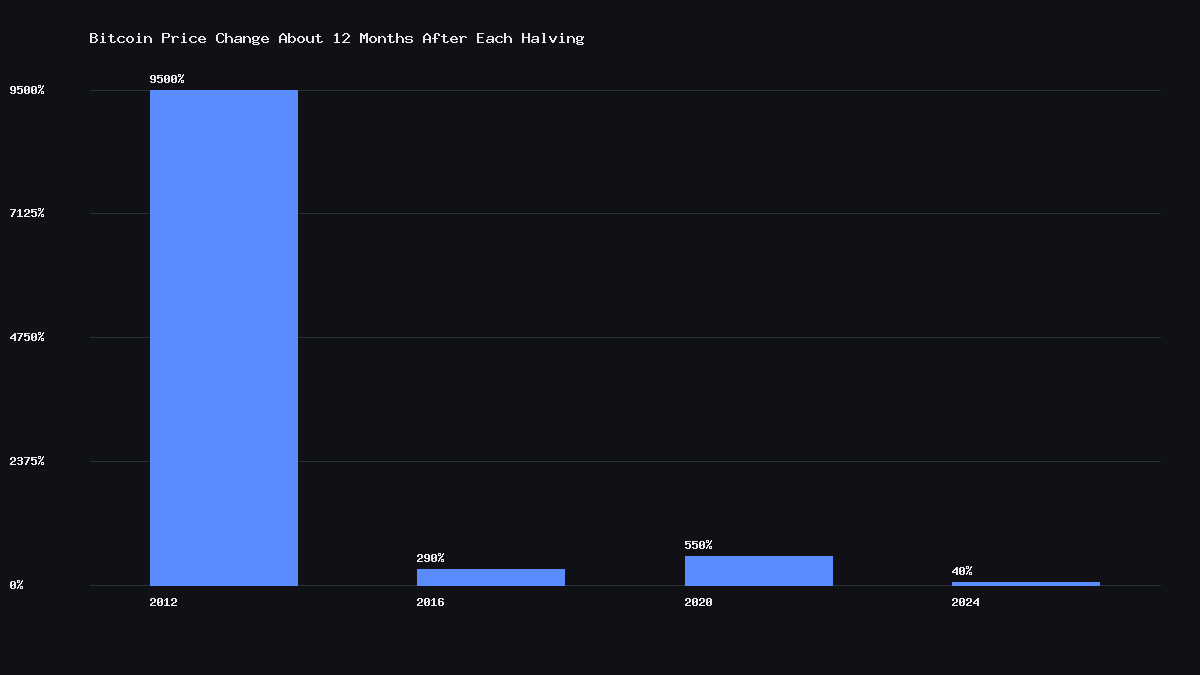Click the 290% data label
The width and height of the screenshot is (1200, 675).
[431, 558]
